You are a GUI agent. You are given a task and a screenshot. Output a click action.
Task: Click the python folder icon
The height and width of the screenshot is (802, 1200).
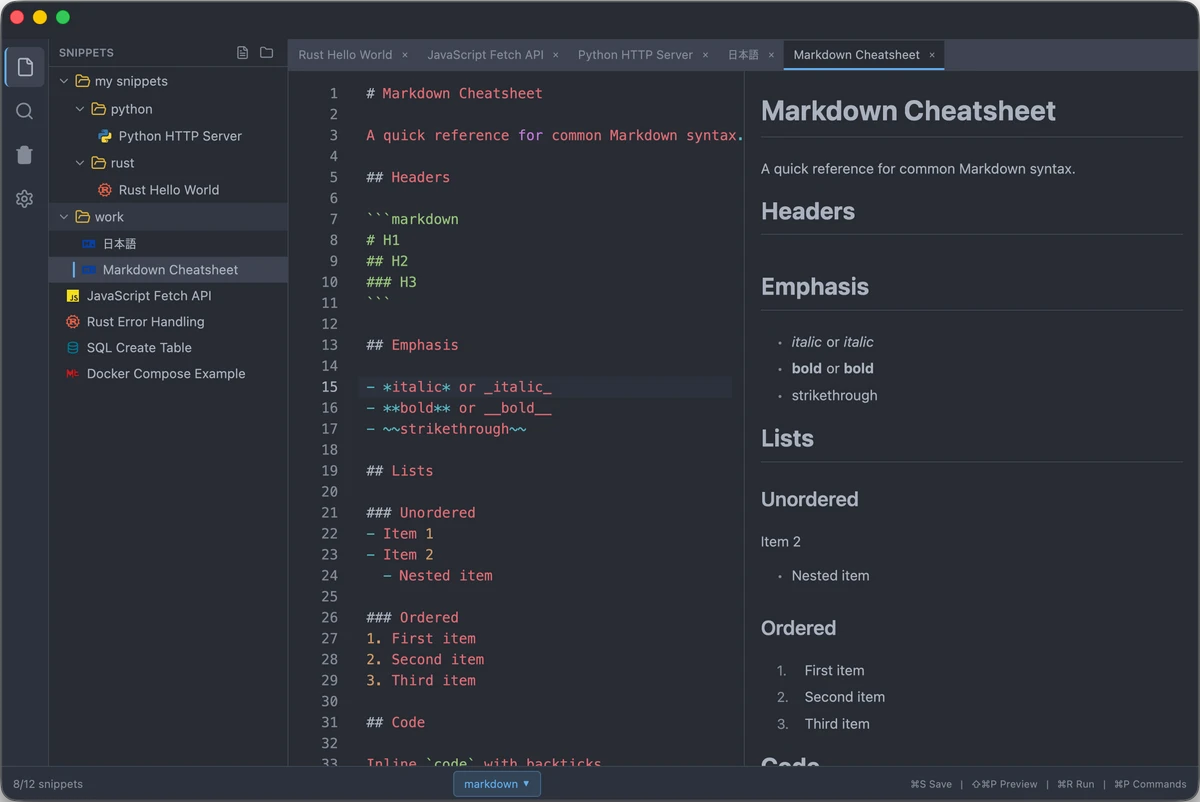click(x=98, y=109)
